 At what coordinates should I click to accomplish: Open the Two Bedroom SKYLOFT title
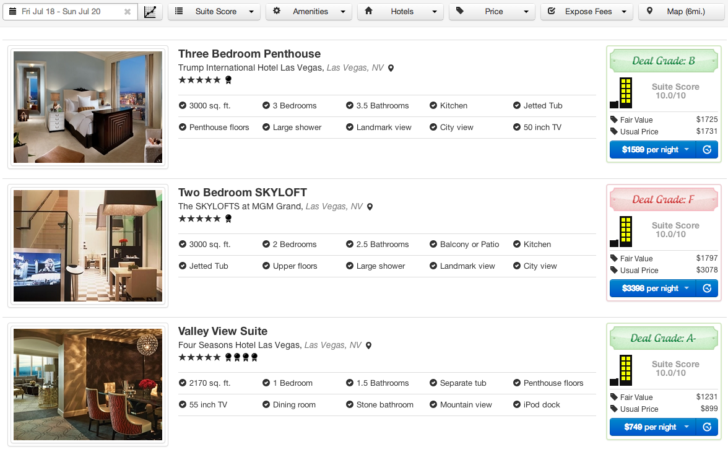242,193
